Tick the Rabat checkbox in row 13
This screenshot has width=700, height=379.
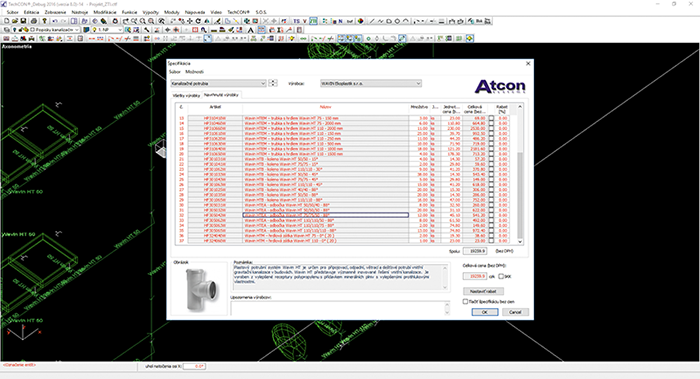(x=491, y=118)
